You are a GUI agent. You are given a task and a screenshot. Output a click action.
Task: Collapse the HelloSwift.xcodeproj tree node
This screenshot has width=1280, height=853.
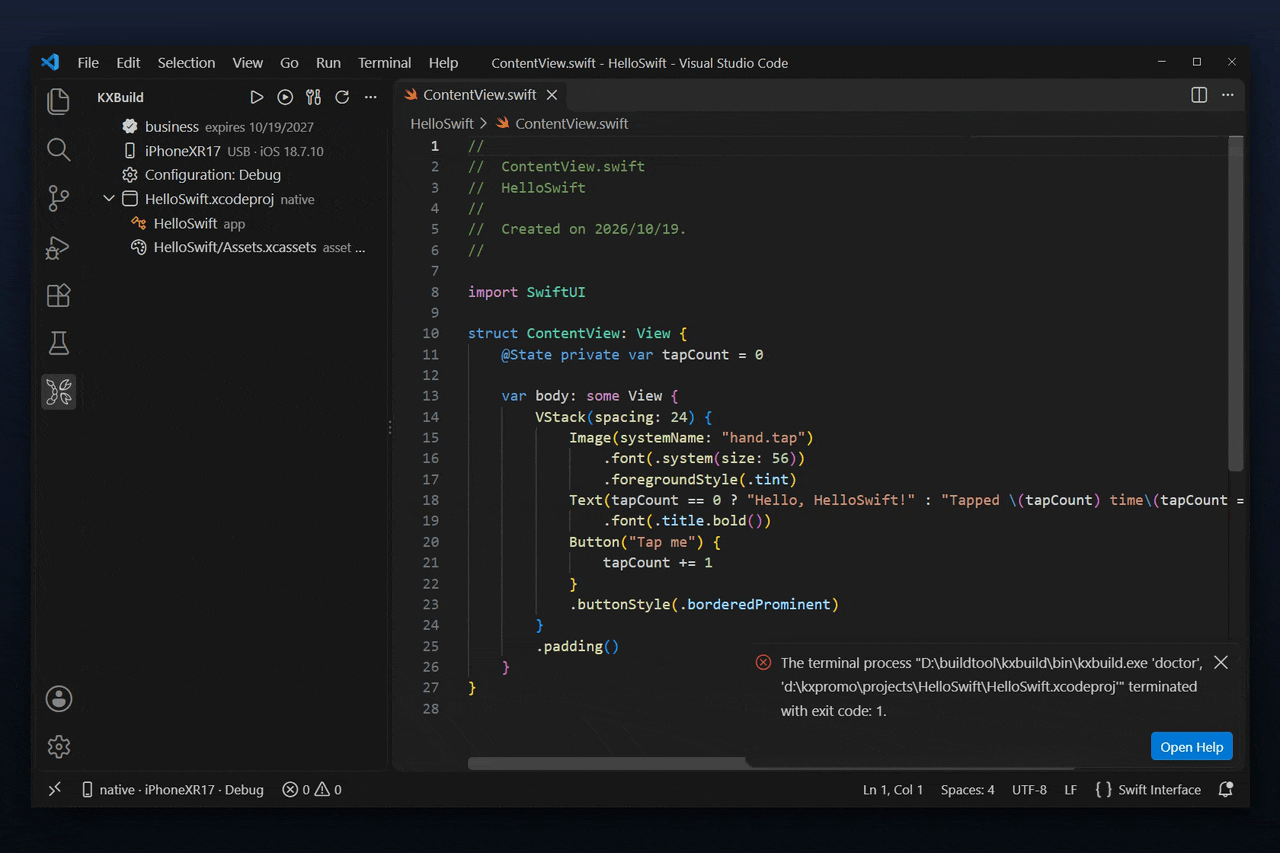click(x=109, y=199)
